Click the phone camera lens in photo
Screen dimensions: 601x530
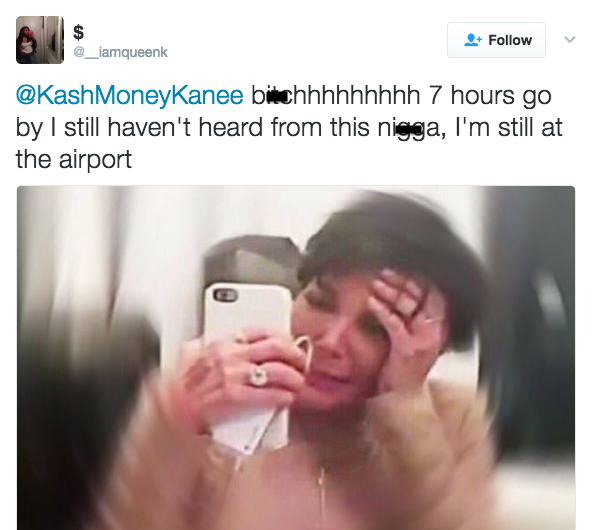226,295
